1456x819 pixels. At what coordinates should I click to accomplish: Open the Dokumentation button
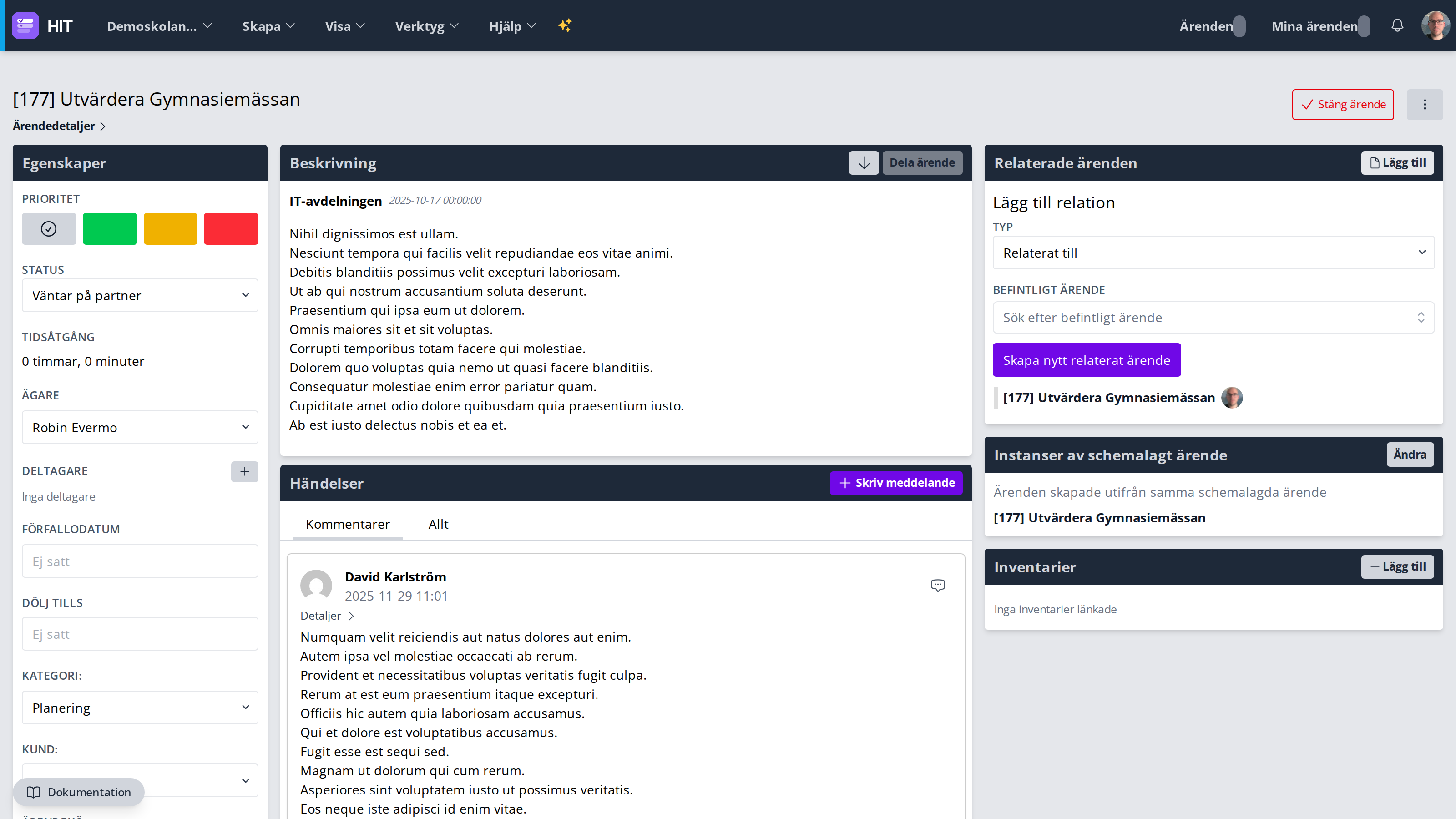click(x=79, y=792)
